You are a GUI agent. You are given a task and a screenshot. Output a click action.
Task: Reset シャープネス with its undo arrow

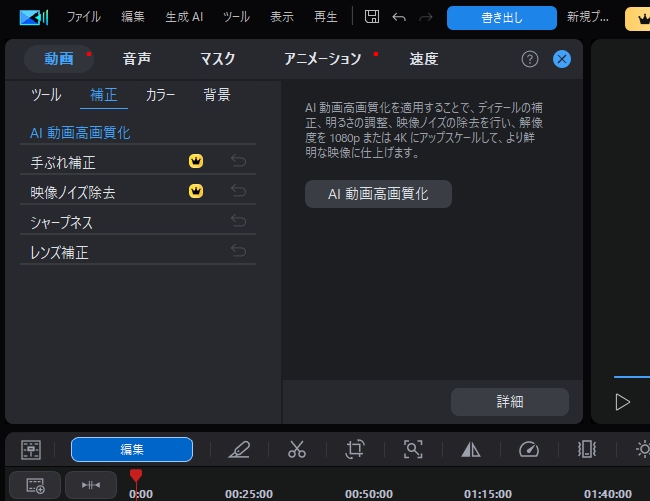click(x=238, y=221)
